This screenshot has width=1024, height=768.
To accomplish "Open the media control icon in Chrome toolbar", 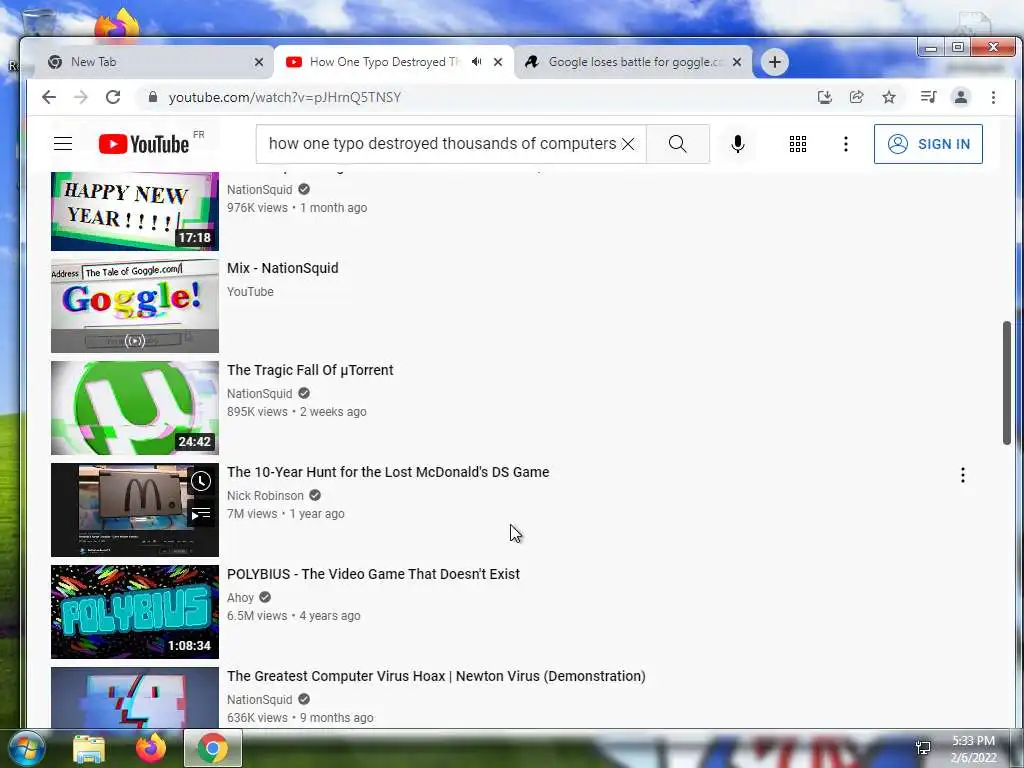I will click(928, 97).
